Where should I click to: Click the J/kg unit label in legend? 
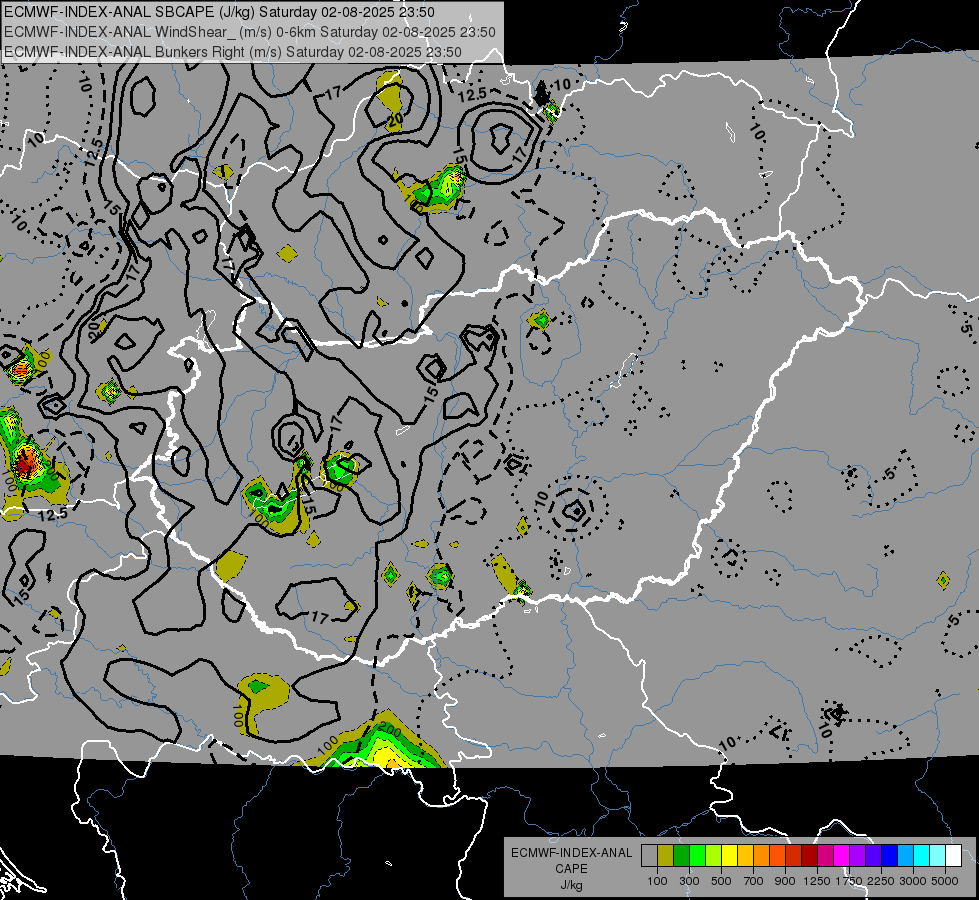[x=571, y=886]
